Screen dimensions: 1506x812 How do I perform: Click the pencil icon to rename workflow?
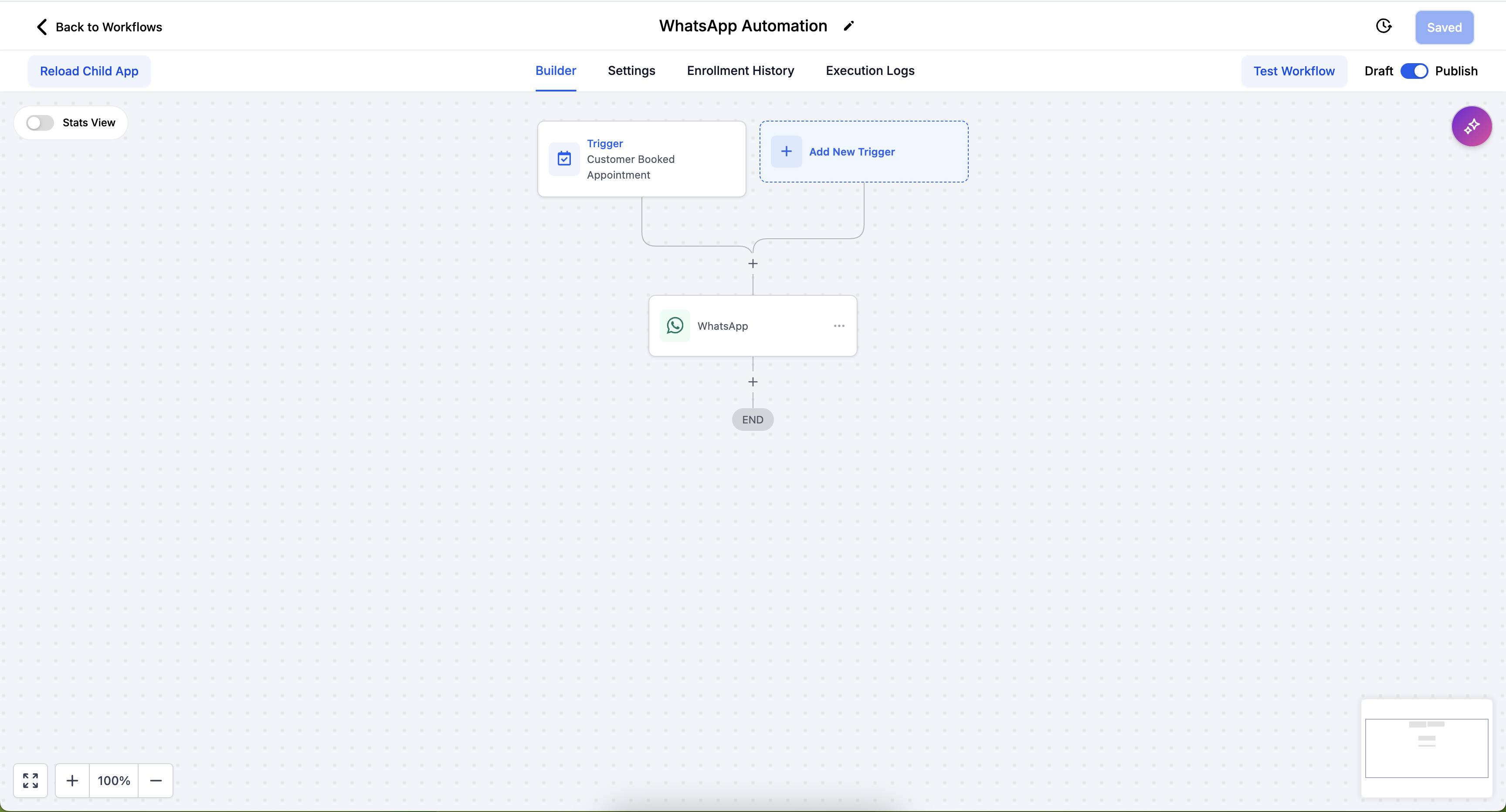pyautogui.click(x=849, y=26)
